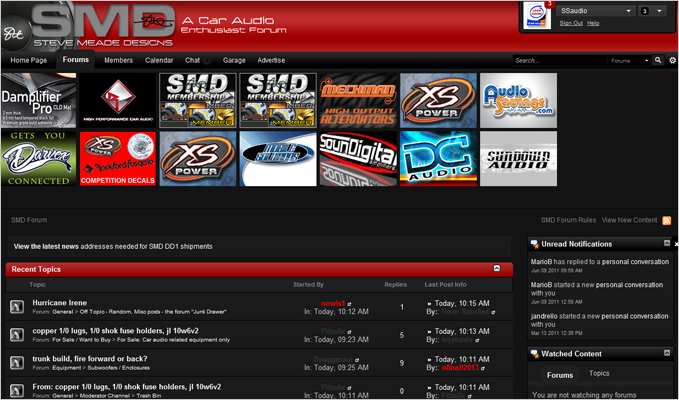Click the Search text field
The width and height of the screenshot is (679, 400).
(560, 61)
